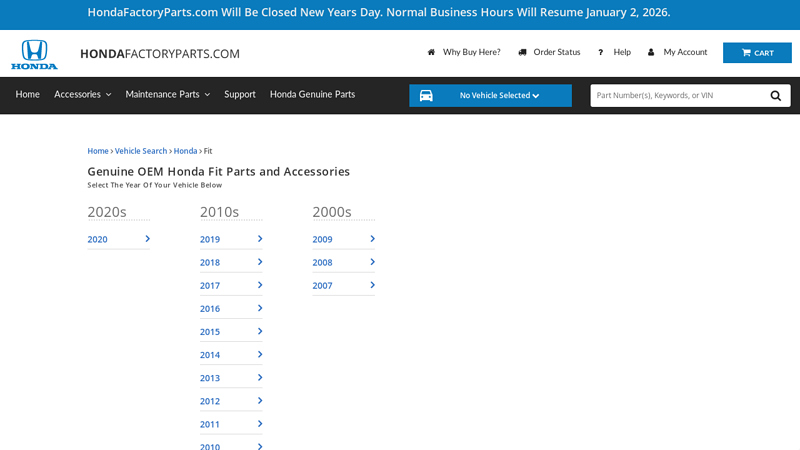
Task: Click the question mark Help icon
Action: [600, 52]
